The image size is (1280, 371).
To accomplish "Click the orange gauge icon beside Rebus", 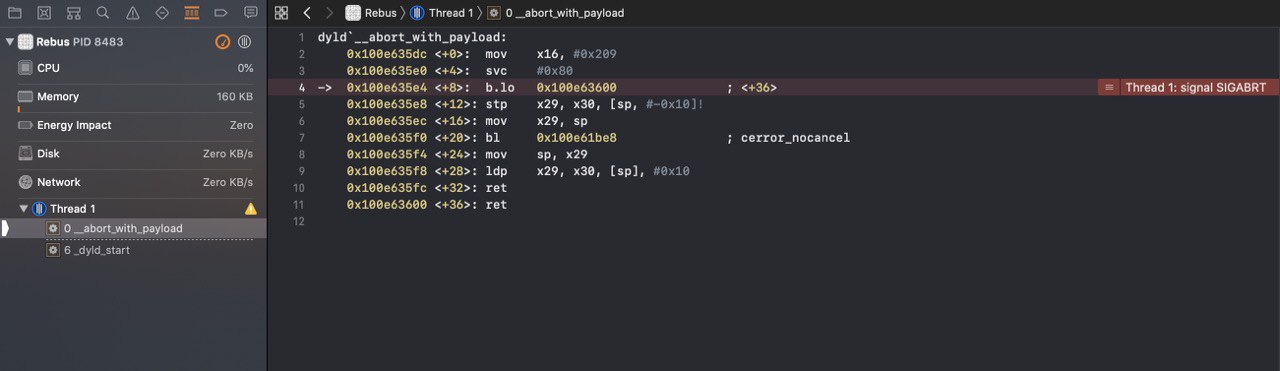I will click(223, 42).
